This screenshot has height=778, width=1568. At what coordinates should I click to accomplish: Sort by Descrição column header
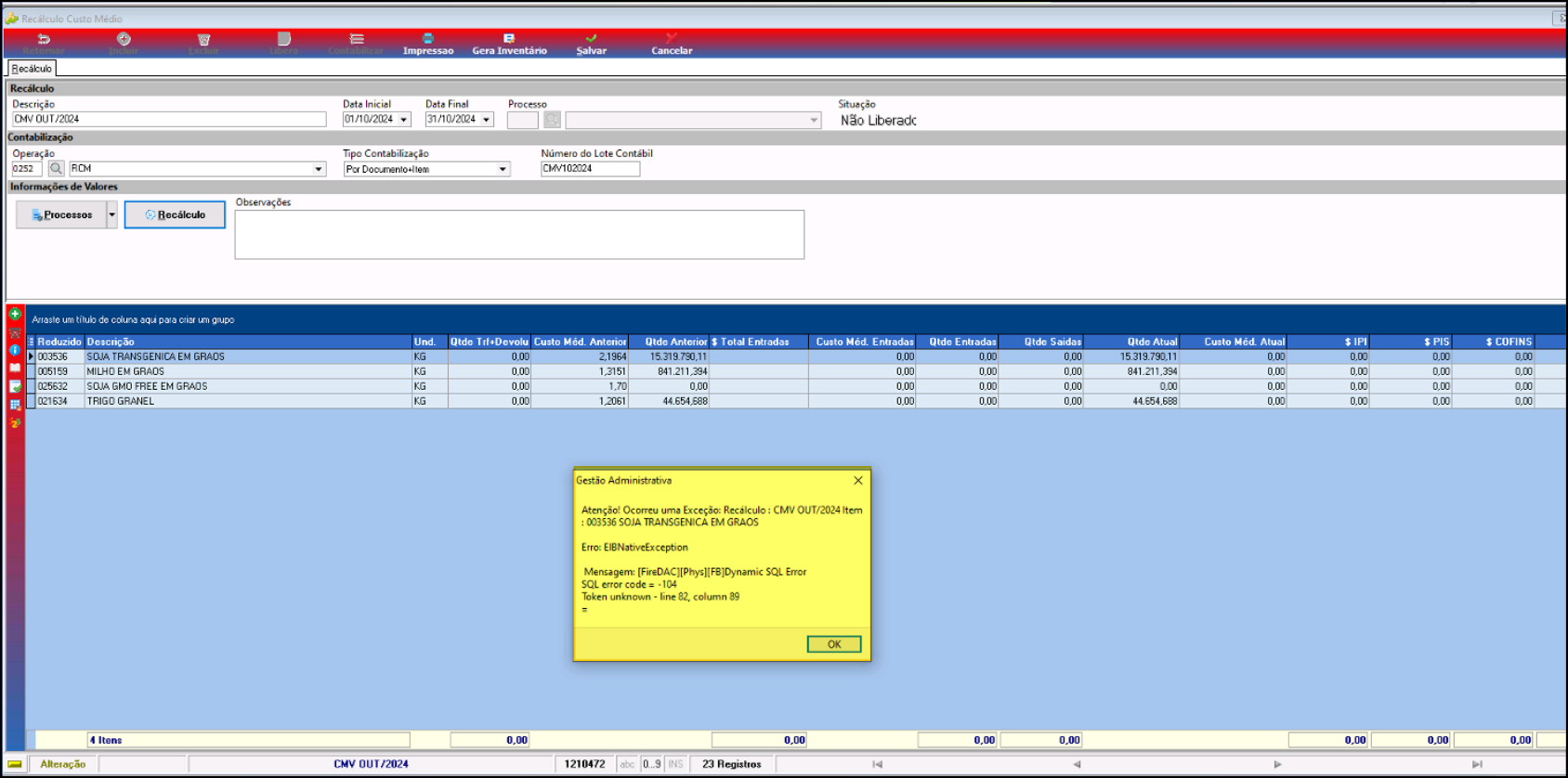(x=247, y=342)
